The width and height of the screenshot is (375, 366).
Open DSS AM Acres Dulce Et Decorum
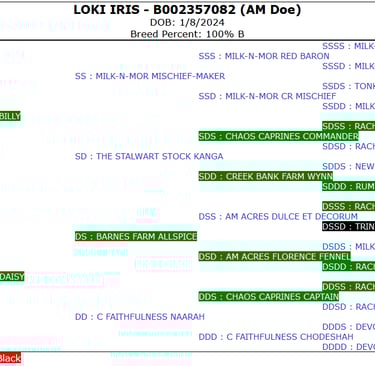[x=278, y=216]
